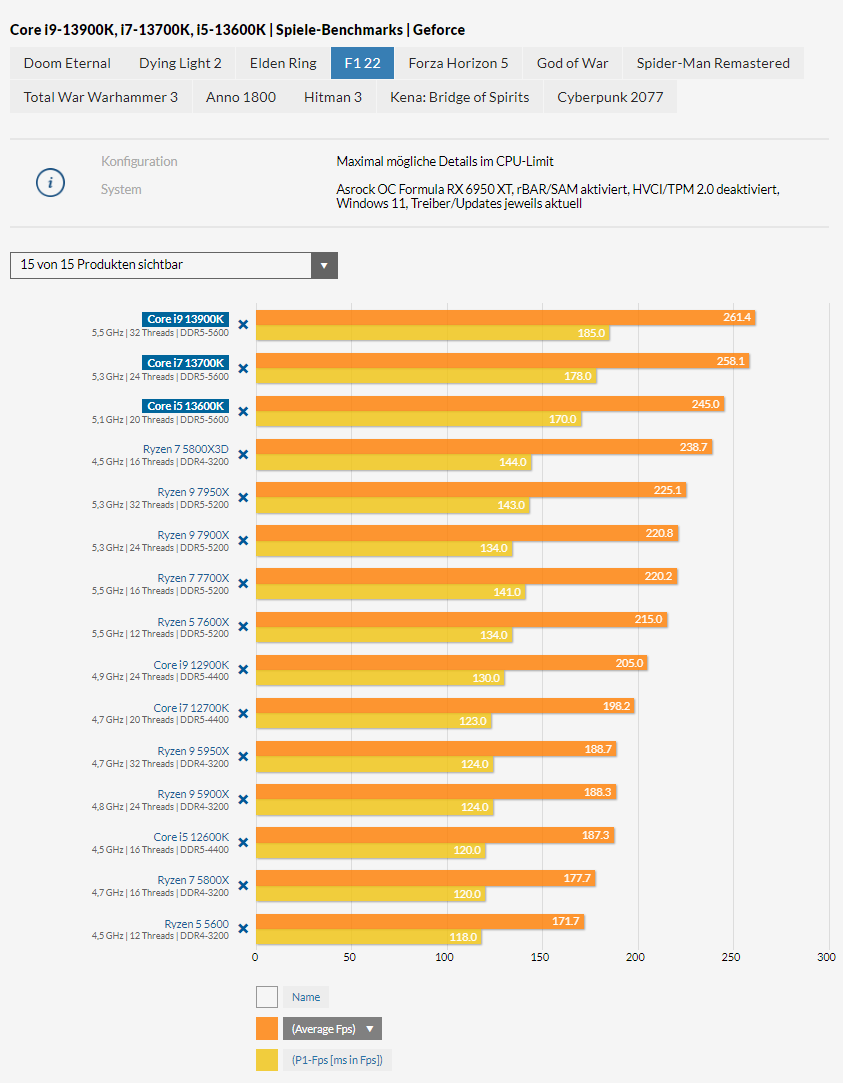846x1083 pixels.
Task: Remove Ryzen 5 7600X with its X icon
Action: pyautogui.click(x=243, y=627)
